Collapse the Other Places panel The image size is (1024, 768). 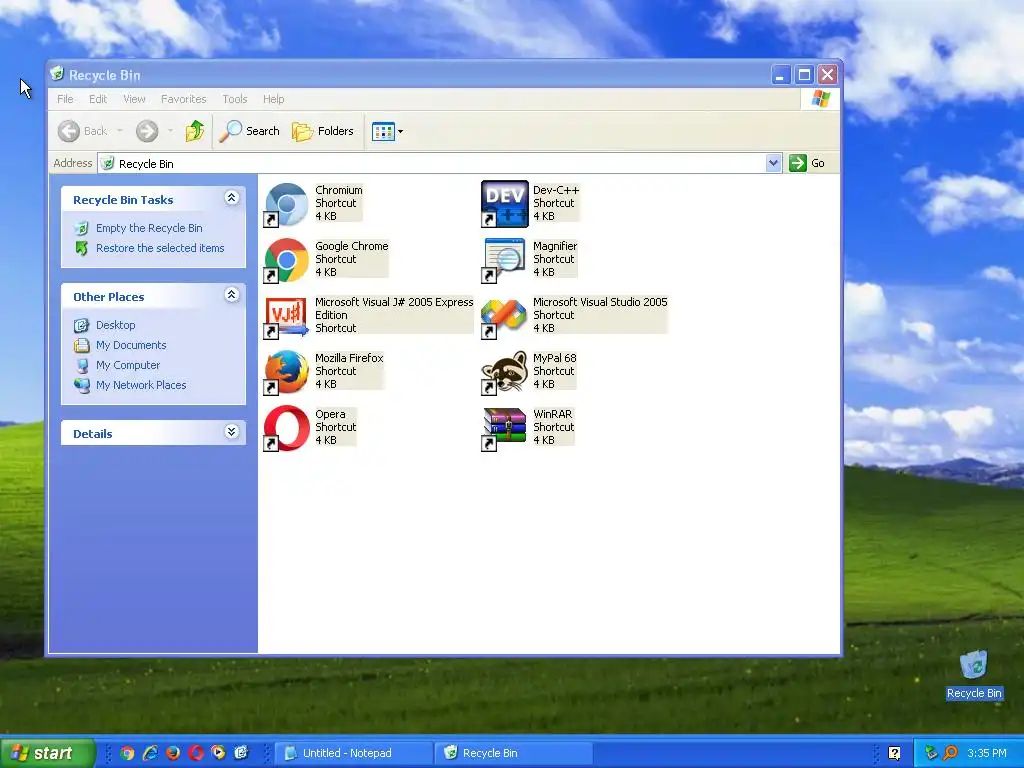click(x=231, y=295)
